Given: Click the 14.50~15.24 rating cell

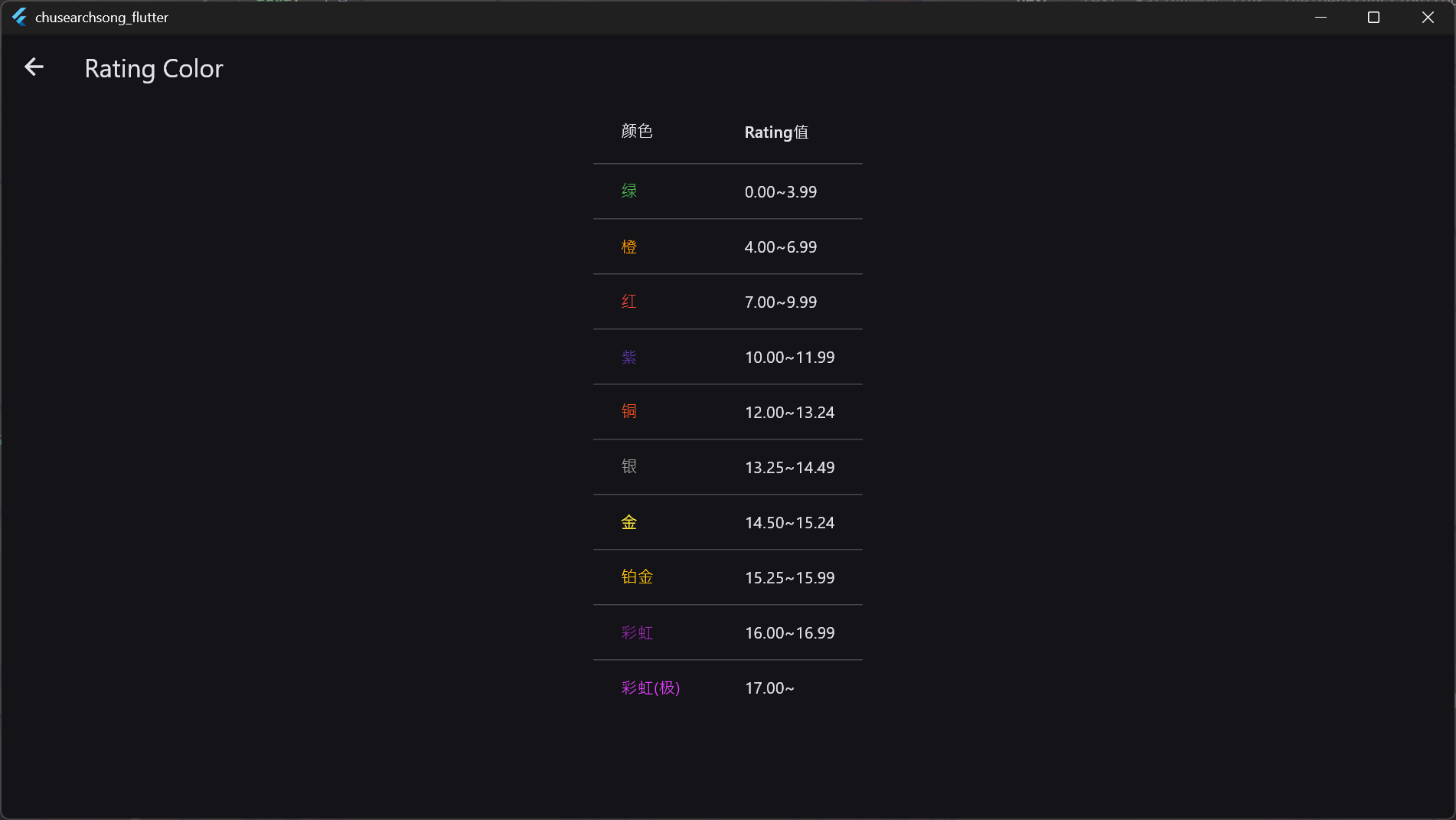Looking at the screenshot, I should tap(790, 522).
